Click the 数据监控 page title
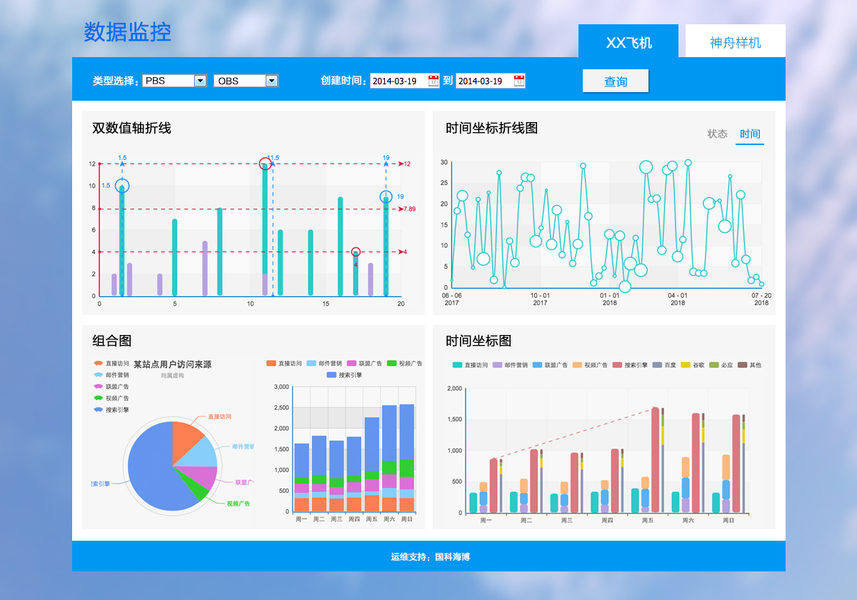The image size is (857, 600). 127,32
